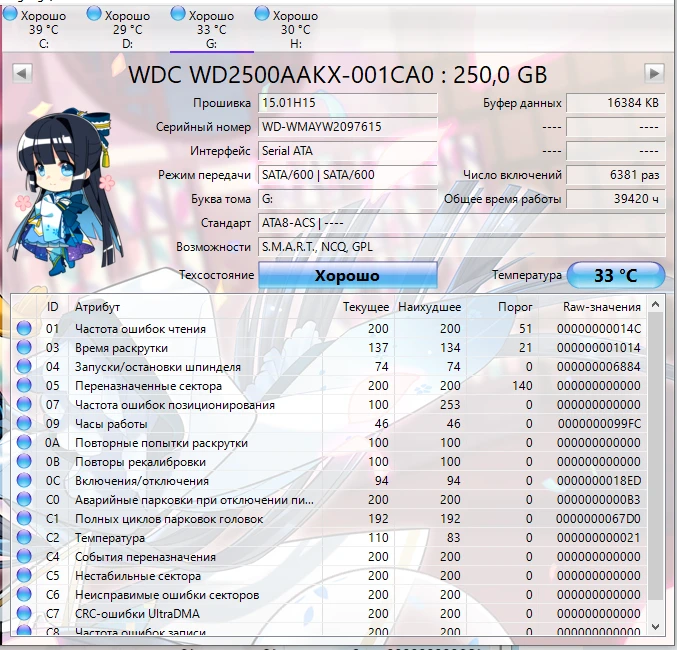This screenshot has width=677, height=650.
Task: Click the serial number field WD-WMAYW2097615
Action: [348, 127]
